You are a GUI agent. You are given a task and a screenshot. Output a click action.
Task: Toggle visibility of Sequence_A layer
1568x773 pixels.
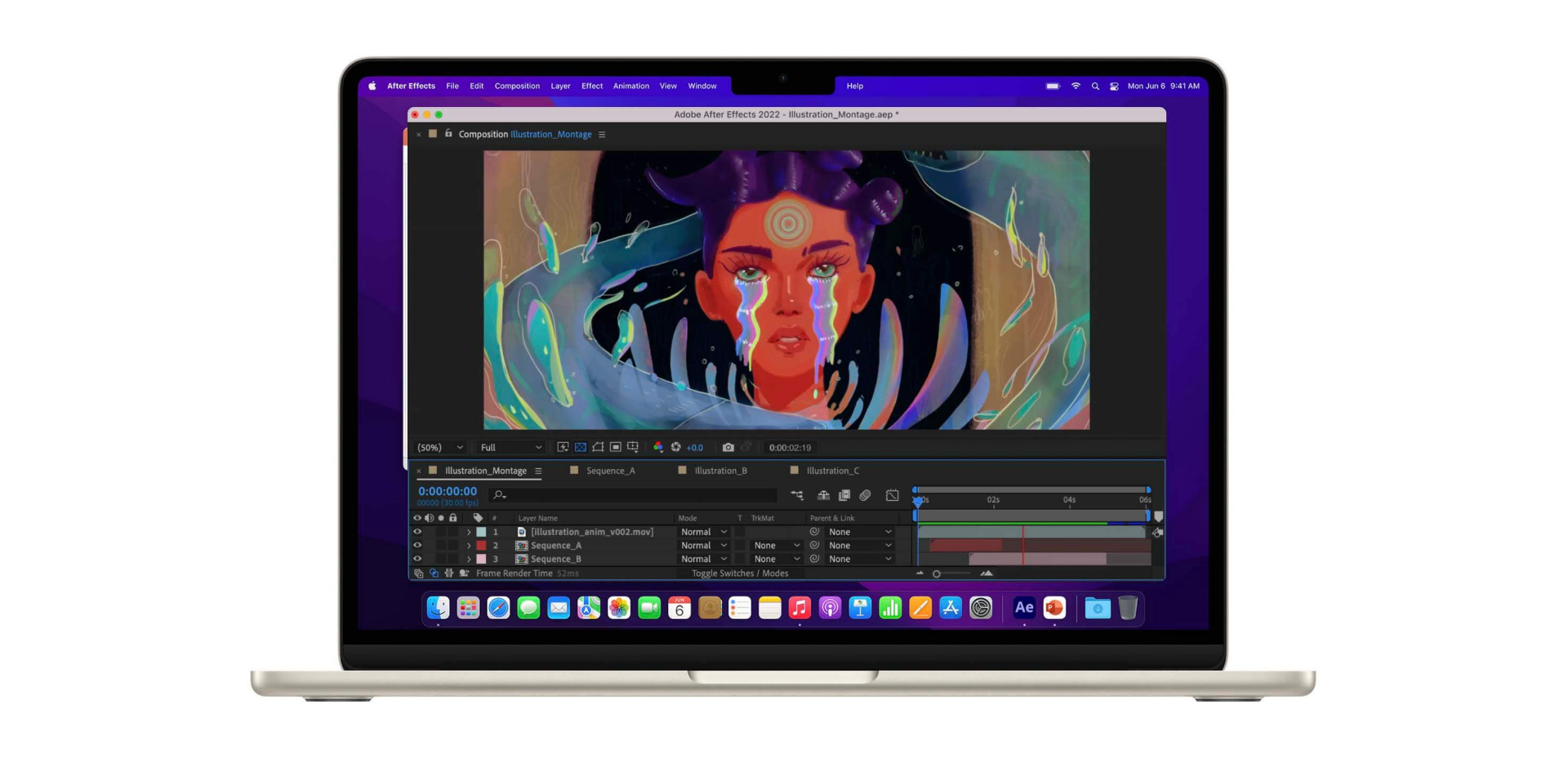(417, 546)
